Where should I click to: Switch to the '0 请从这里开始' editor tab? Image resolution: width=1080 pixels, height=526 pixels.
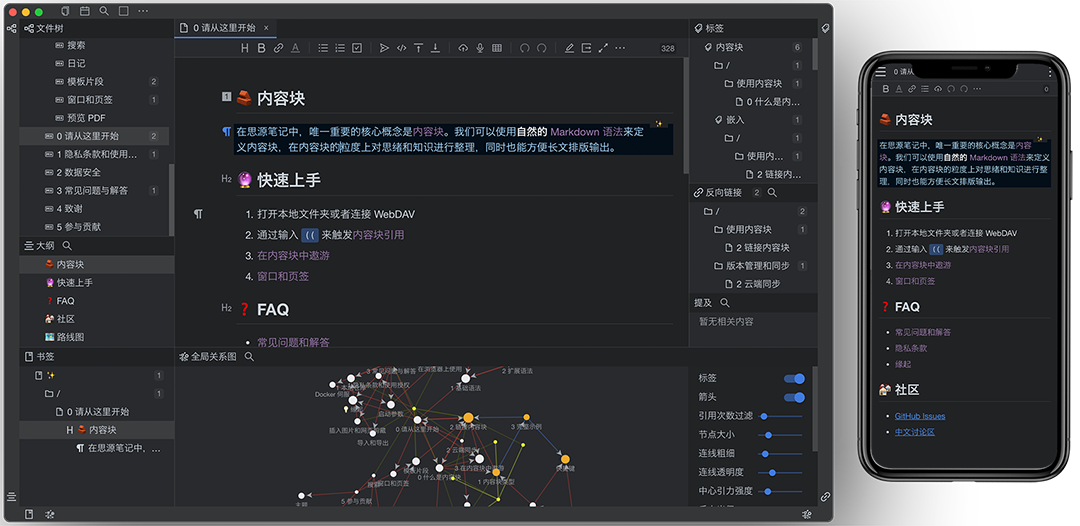[x=225, y=28]
